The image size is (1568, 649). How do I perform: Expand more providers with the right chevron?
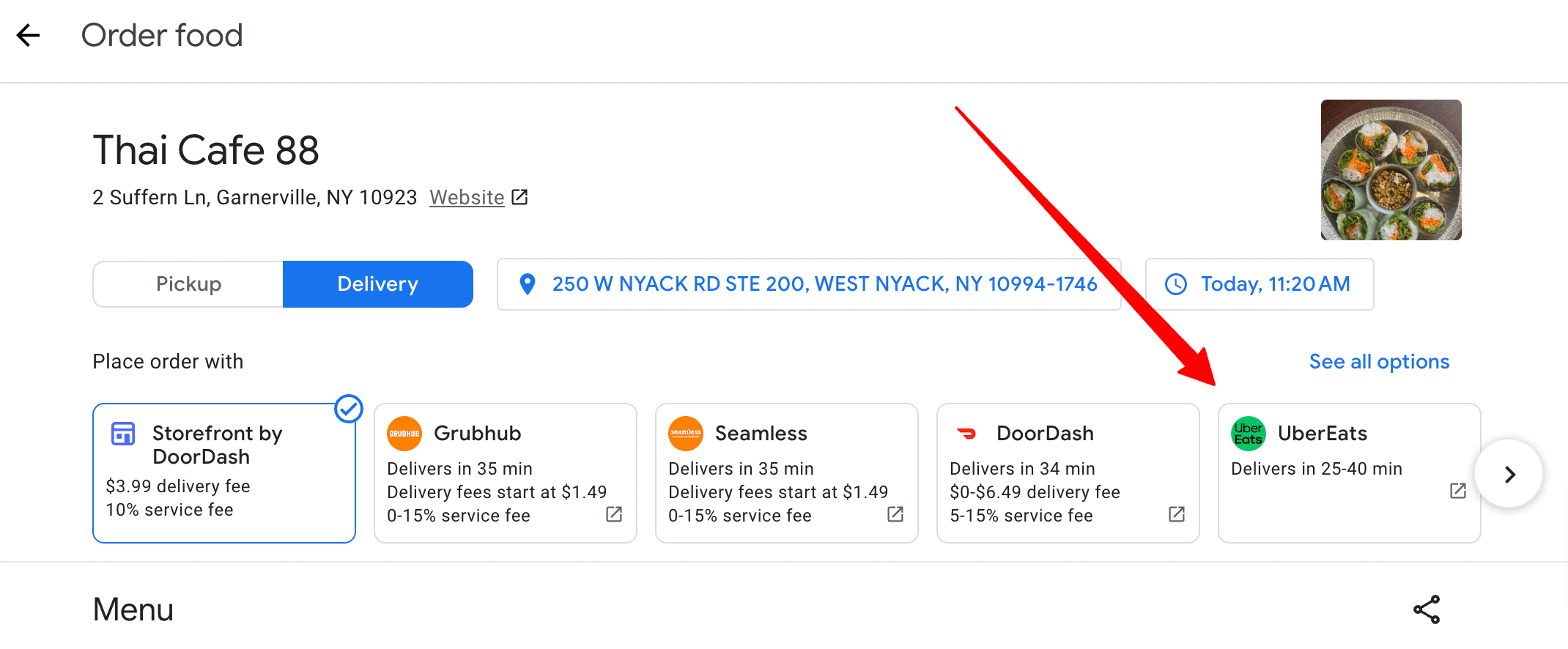click(1509, 473)
